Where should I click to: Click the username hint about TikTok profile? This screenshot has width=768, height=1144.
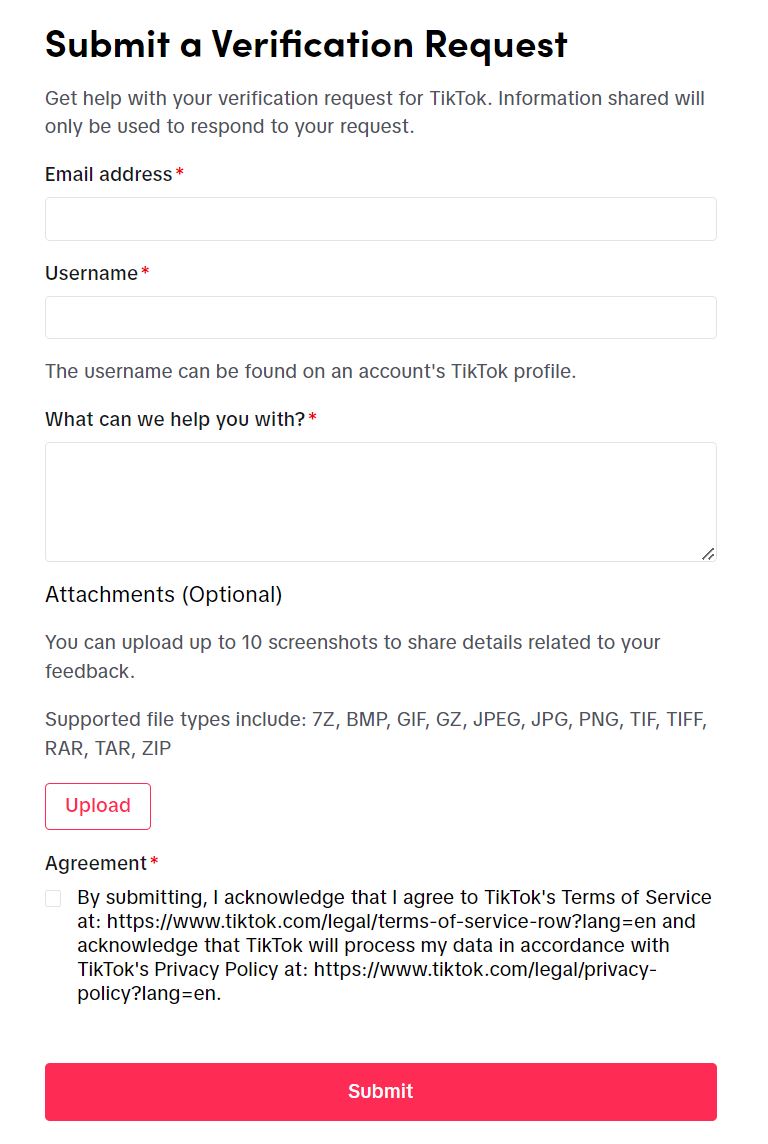(310, 372)
